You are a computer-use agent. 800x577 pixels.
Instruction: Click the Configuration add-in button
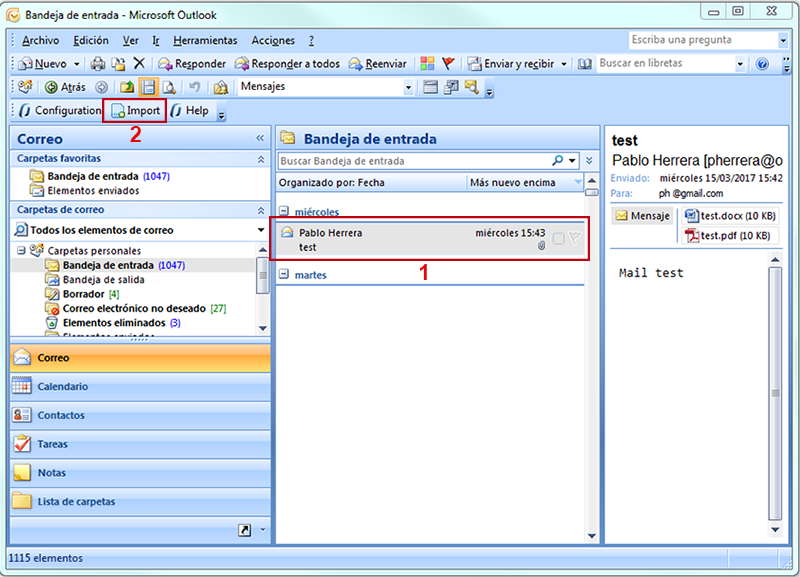click(x=60, y=111)
